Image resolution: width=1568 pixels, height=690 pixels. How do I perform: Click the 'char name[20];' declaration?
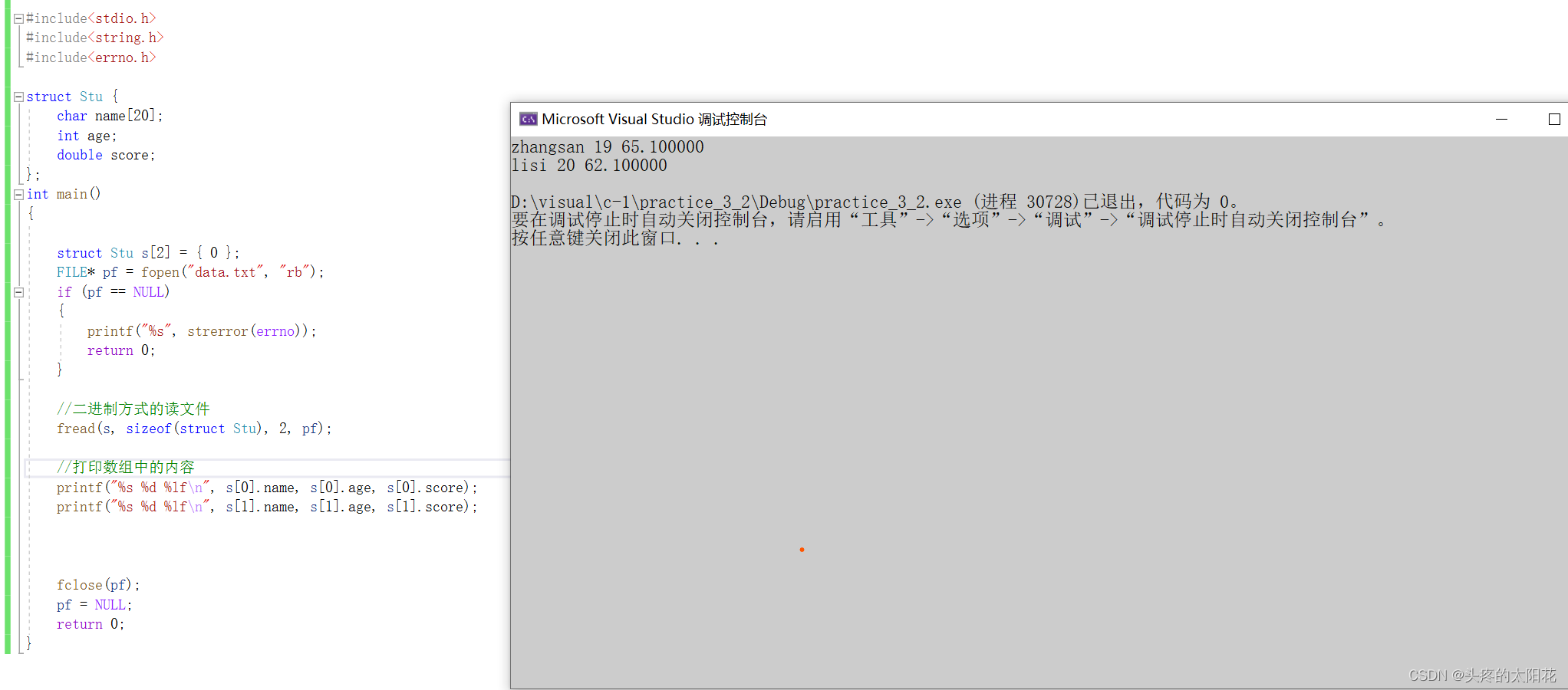tap(110, 116)
